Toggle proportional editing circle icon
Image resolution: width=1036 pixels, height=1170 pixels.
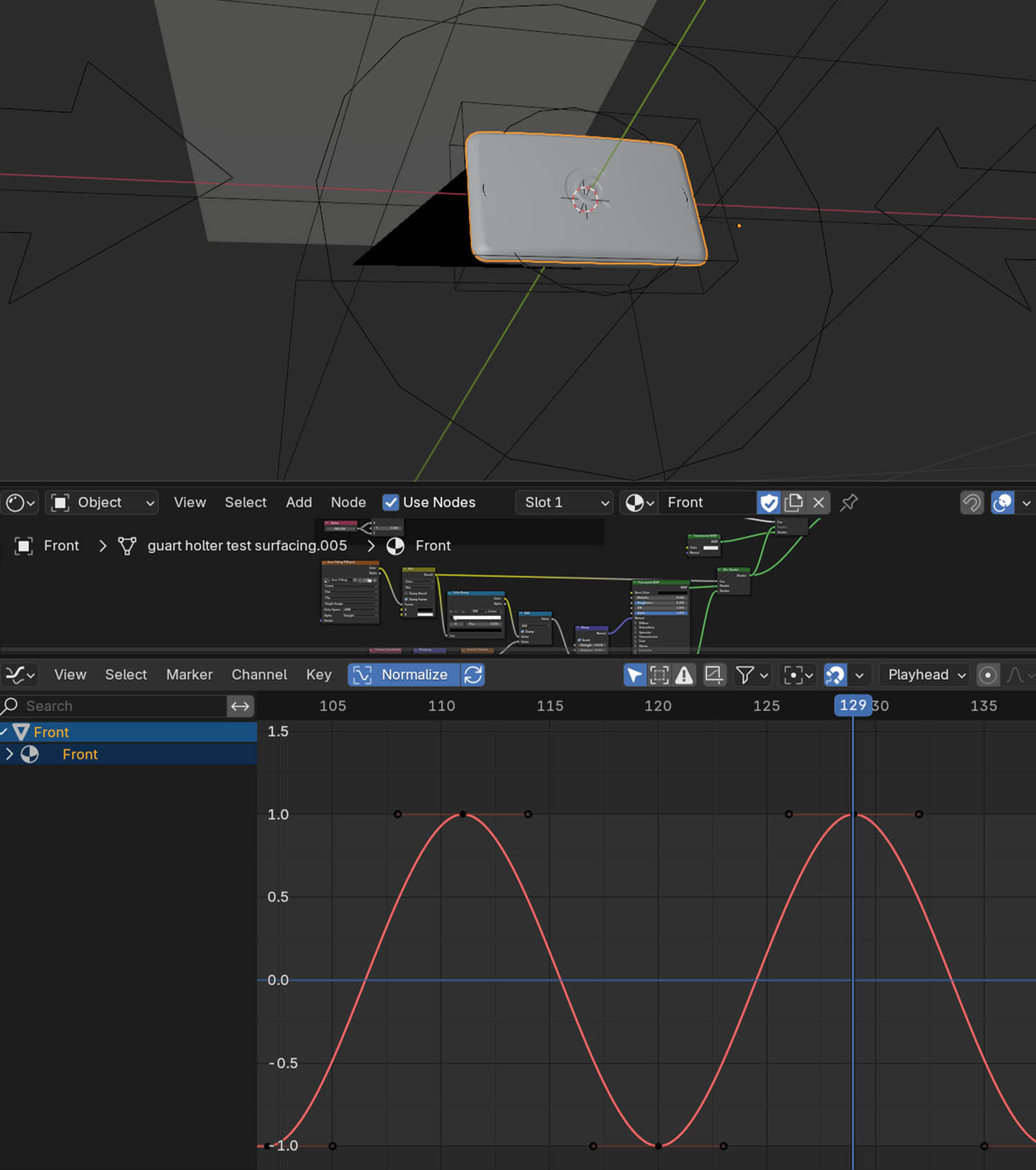tap(988, 675)
